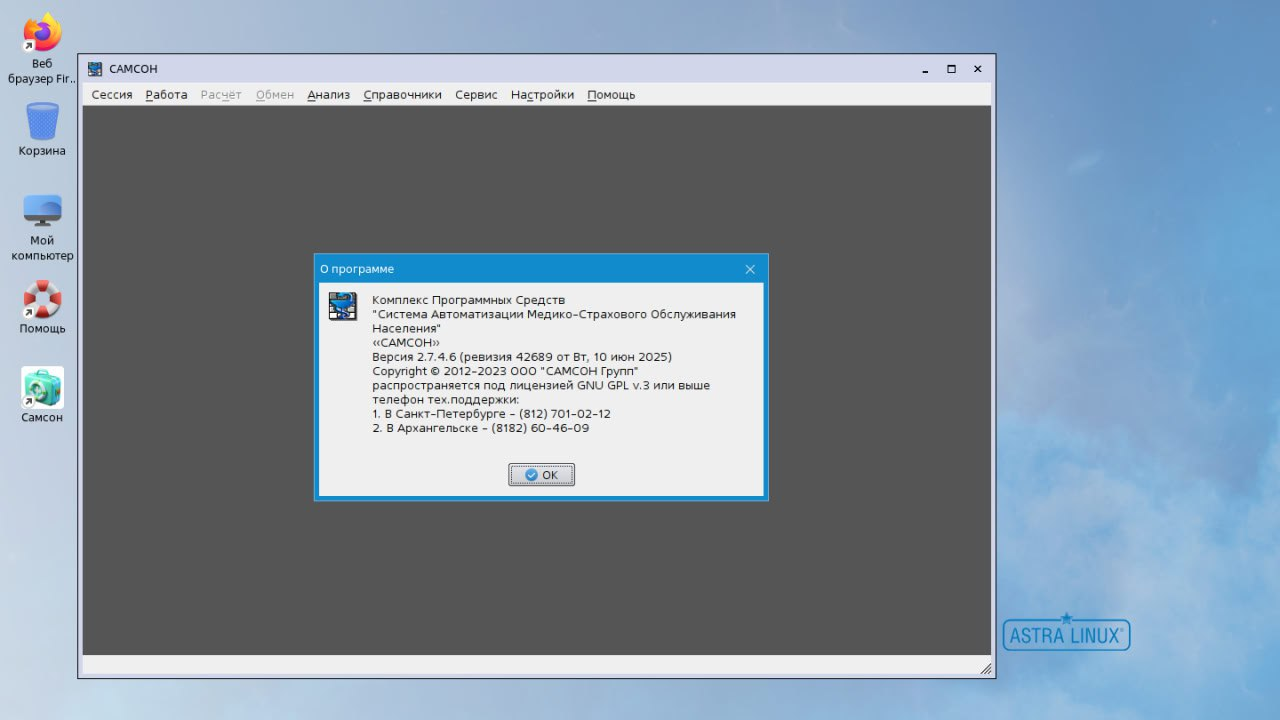Image resolution: width=1280 pixels, height=720 pixels.
Task: Click the Copyright САМСОН Групп line
Action: 505,371
